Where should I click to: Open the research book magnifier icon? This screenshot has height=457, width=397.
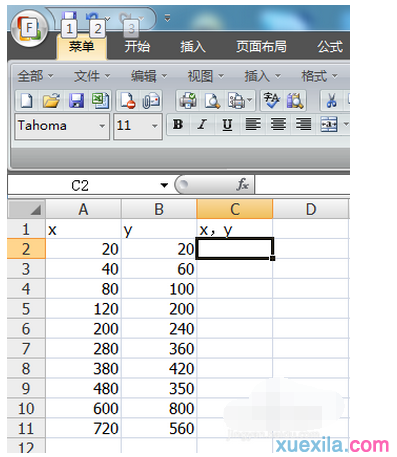[295, 100]
